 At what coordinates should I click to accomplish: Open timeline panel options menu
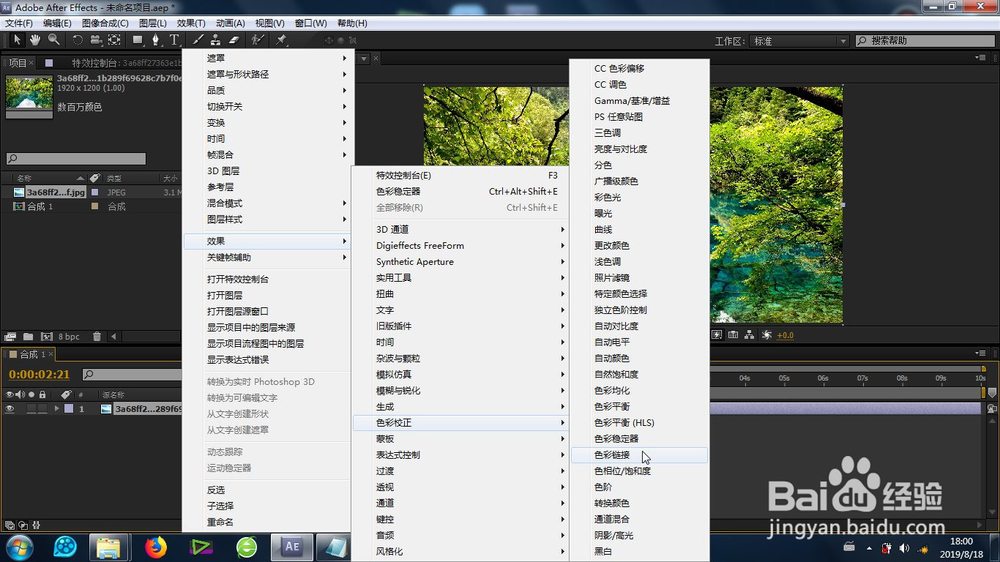click(x=980, y=353)
